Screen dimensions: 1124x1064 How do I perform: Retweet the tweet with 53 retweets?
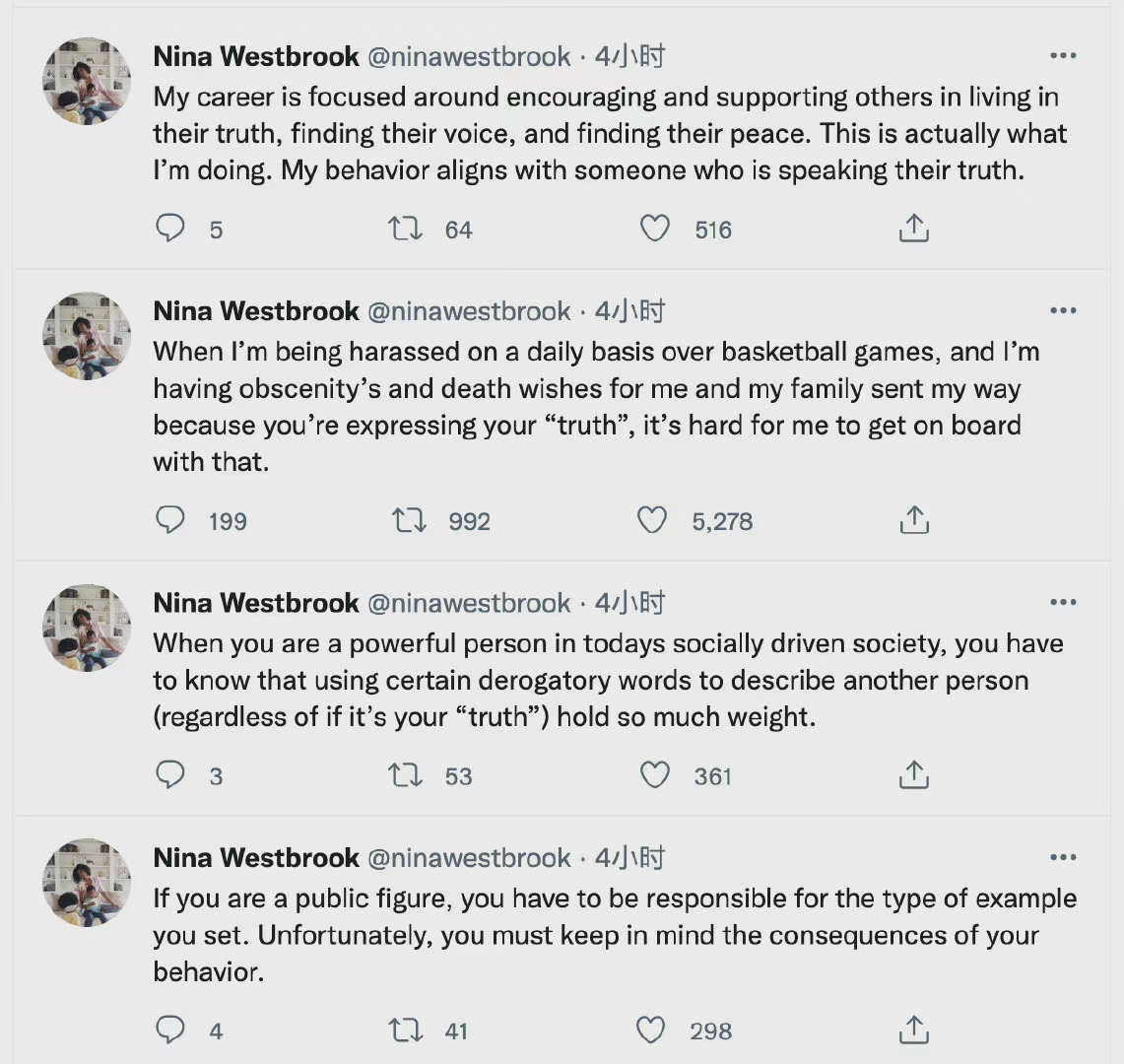click(405, 775)
